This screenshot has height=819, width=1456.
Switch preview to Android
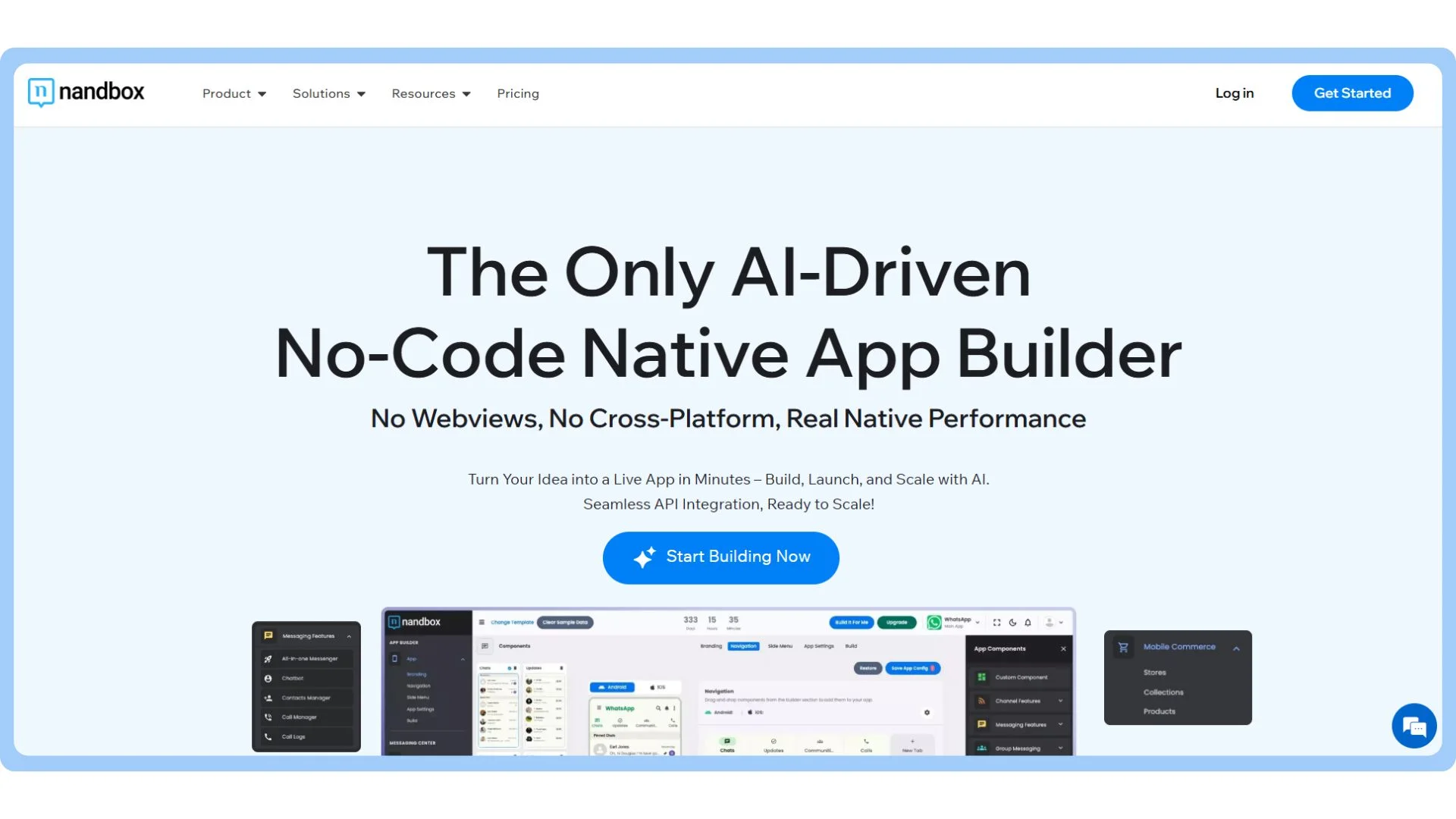[x=612, y=687]
